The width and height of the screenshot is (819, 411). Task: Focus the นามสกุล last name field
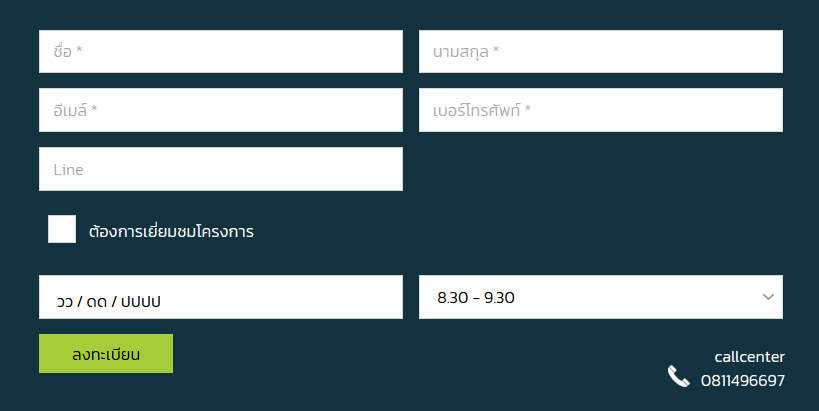[x=601, y=51]
